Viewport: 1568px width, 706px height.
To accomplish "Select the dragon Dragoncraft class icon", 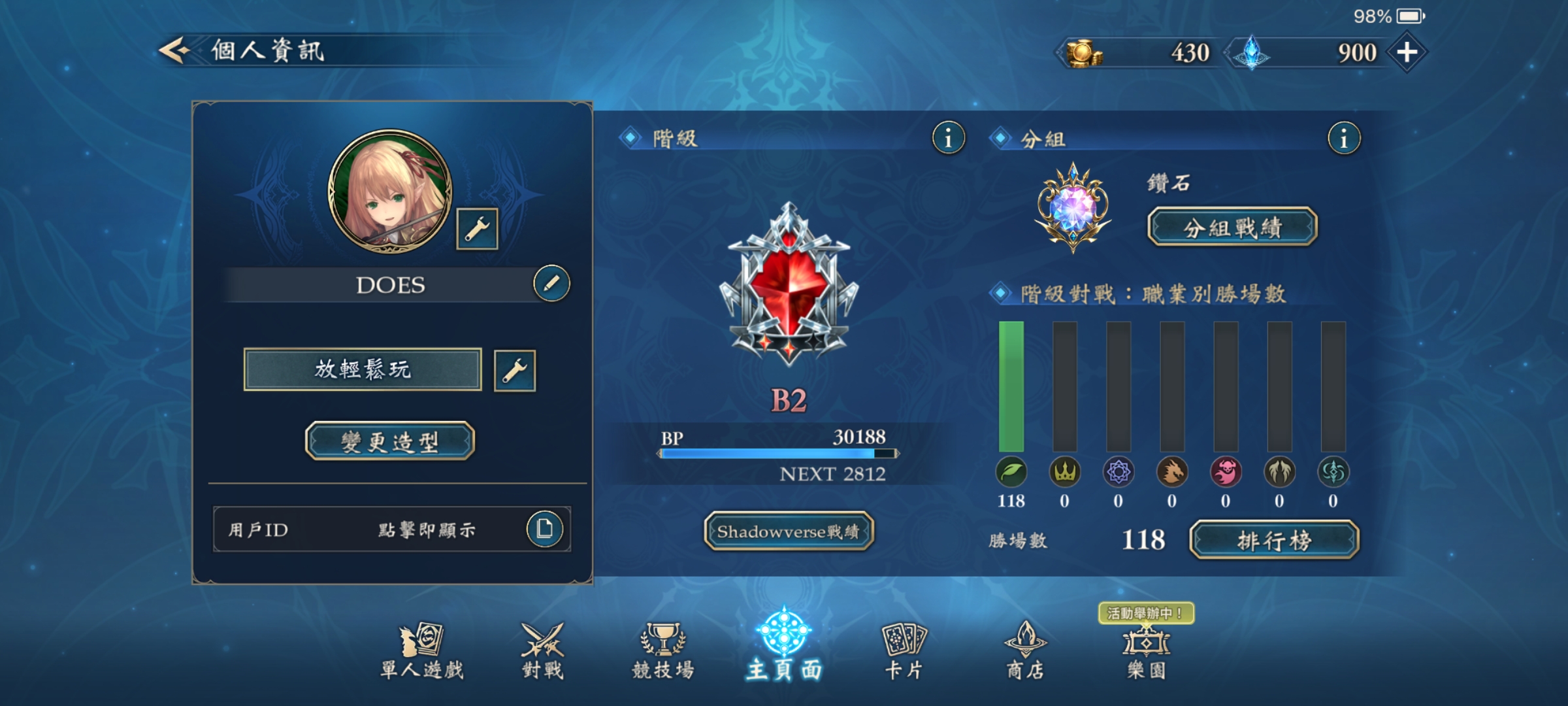I will tap(1172, 472).
